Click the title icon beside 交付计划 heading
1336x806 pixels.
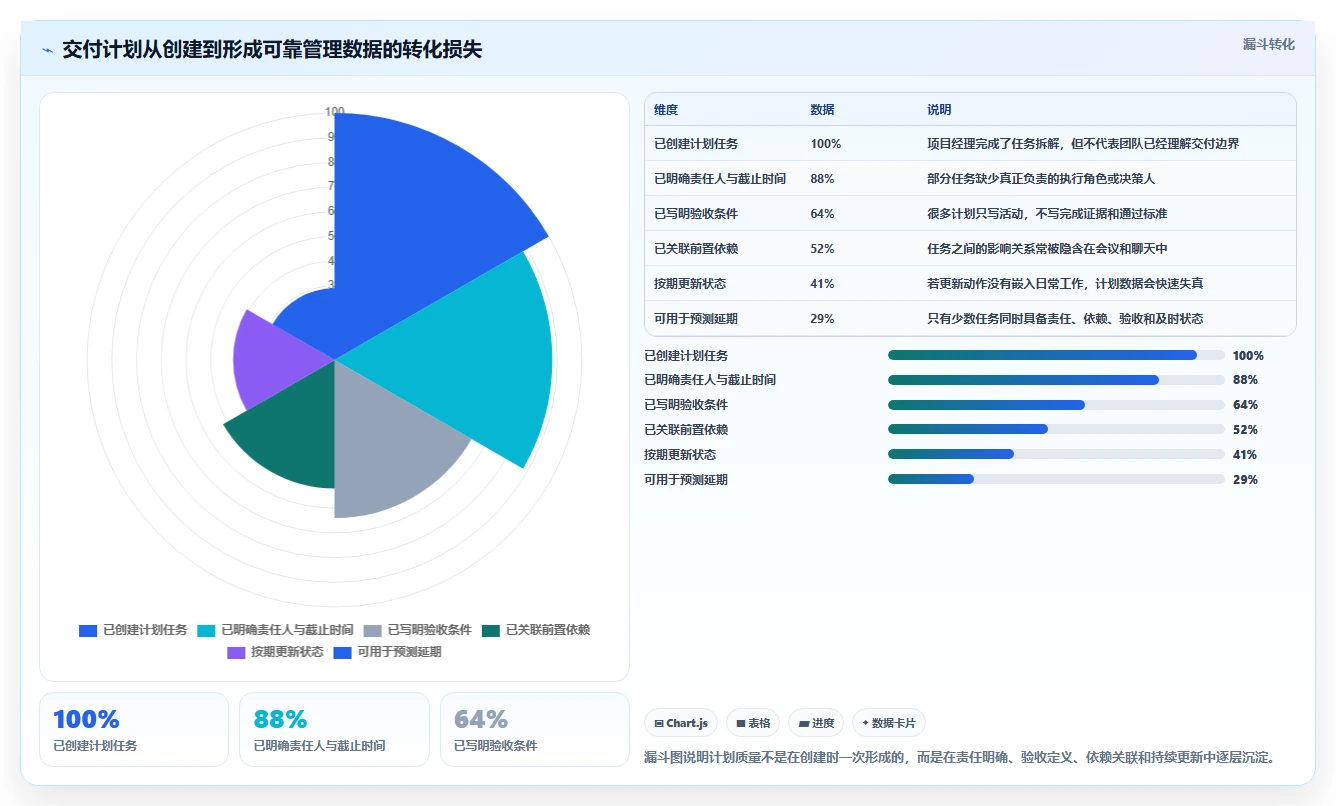(x=47, y=50)
